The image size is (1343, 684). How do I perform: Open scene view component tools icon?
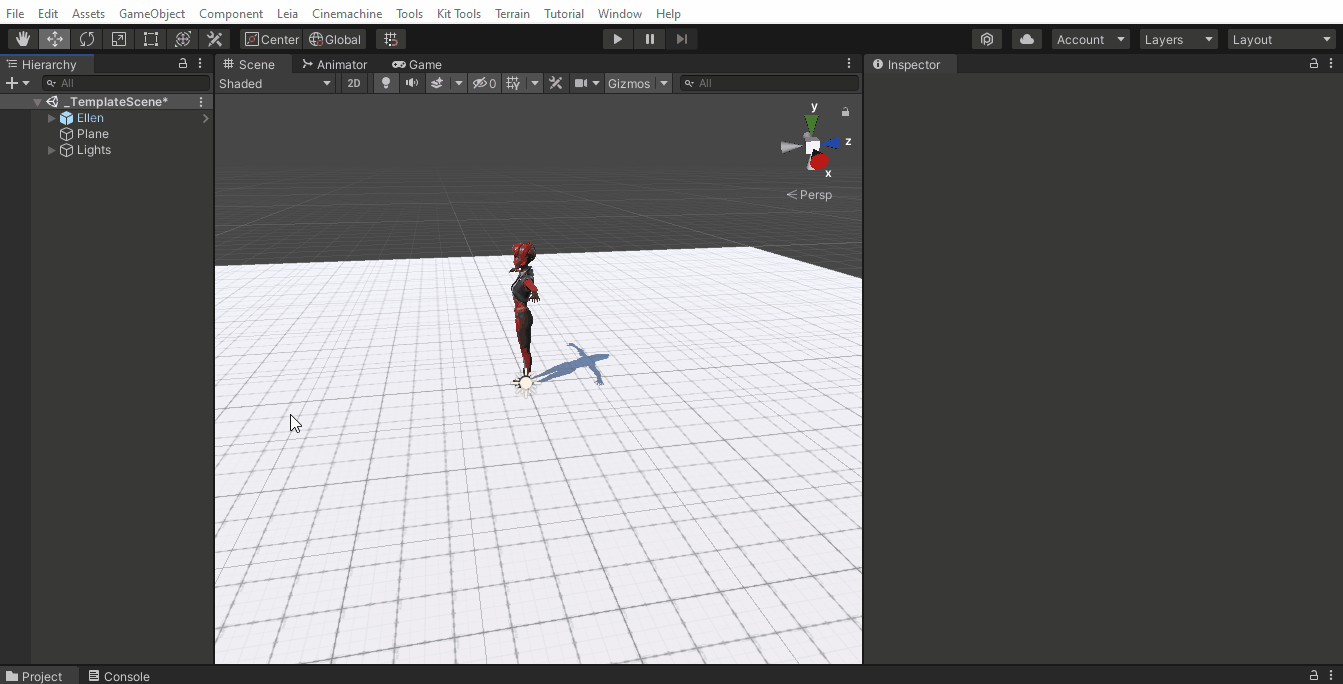[x=557, y=83]
